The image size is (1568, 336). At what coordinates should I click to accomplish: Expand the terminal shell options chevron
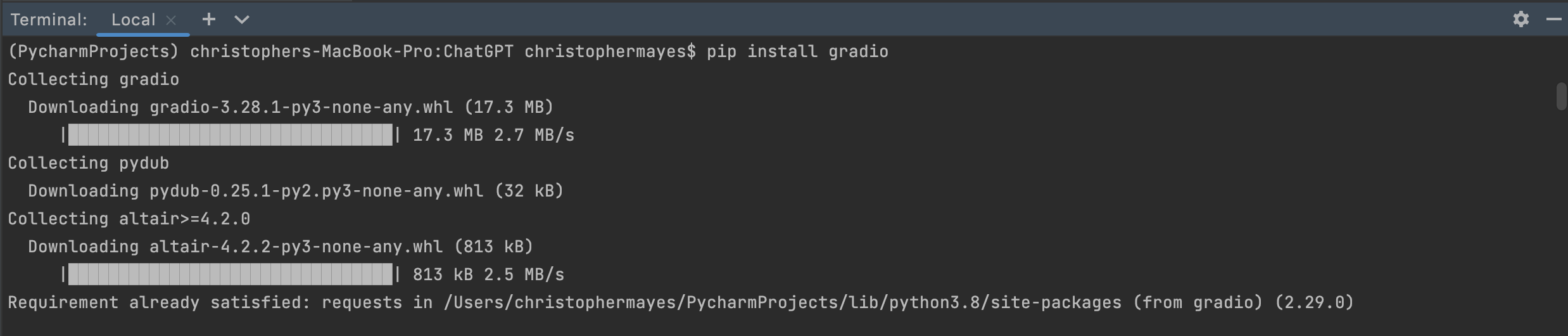point(242,20)
